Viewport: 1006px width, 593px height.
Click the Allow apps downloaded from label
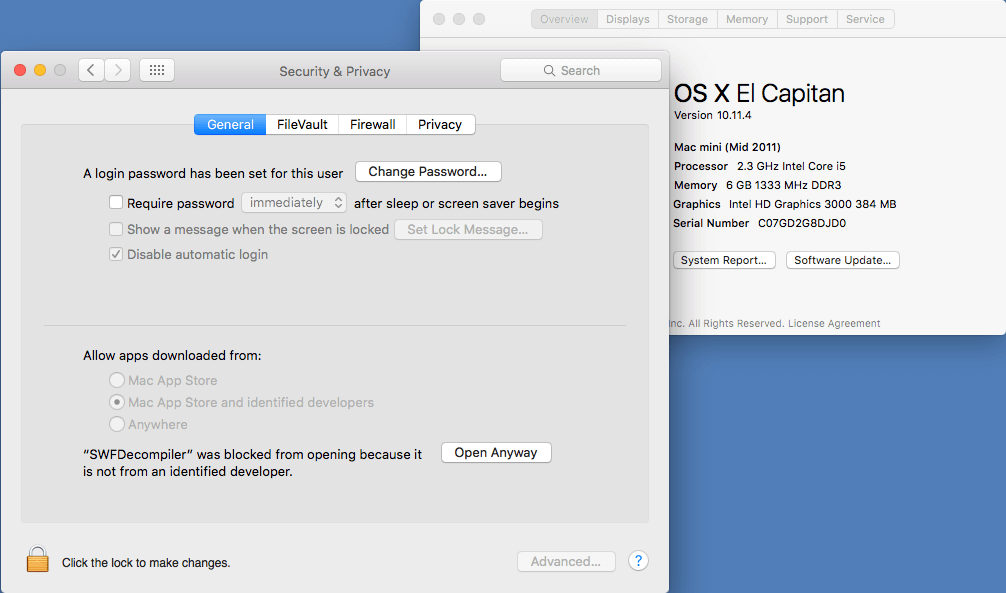point(172,356)
